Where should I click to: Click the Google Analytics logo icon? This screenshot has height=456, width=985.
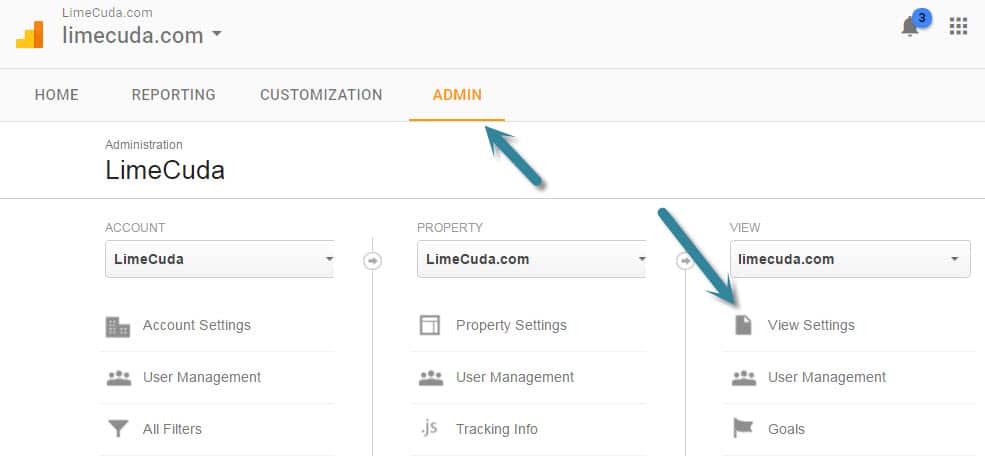coord(30,35)
